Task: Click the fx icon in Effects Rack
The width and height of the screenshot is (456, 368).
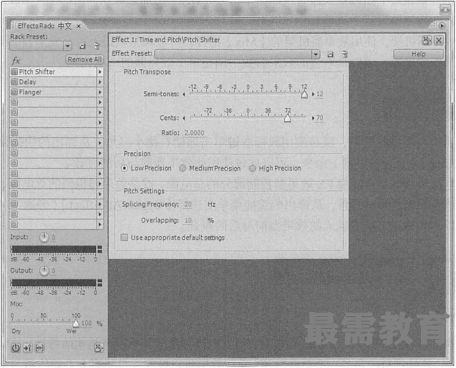Action: [16, 61]
